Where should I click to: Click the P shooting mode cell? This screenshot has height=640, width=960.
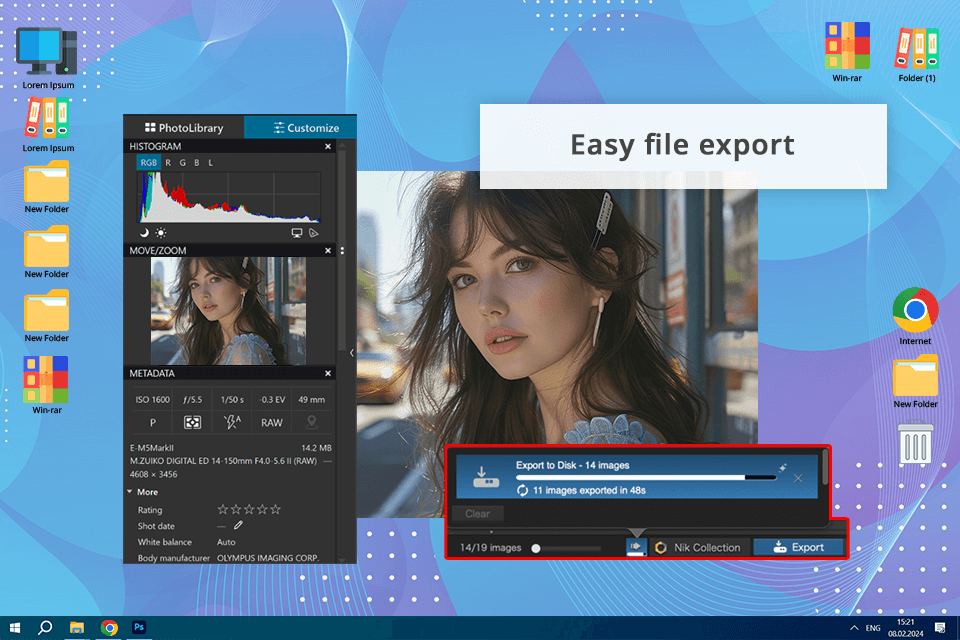[x=152, y=423]
